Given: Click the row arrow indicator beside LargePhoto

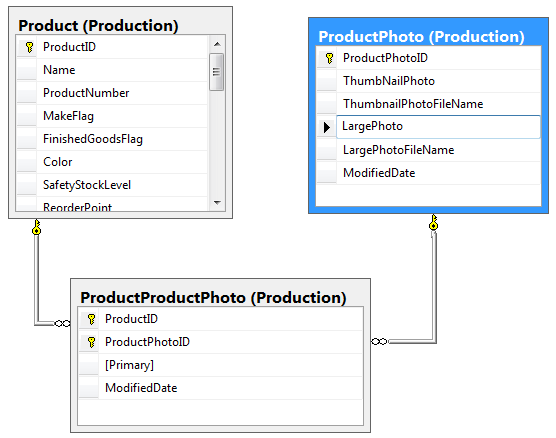Looking at the screenshot, I should click(x=327, y=127).
